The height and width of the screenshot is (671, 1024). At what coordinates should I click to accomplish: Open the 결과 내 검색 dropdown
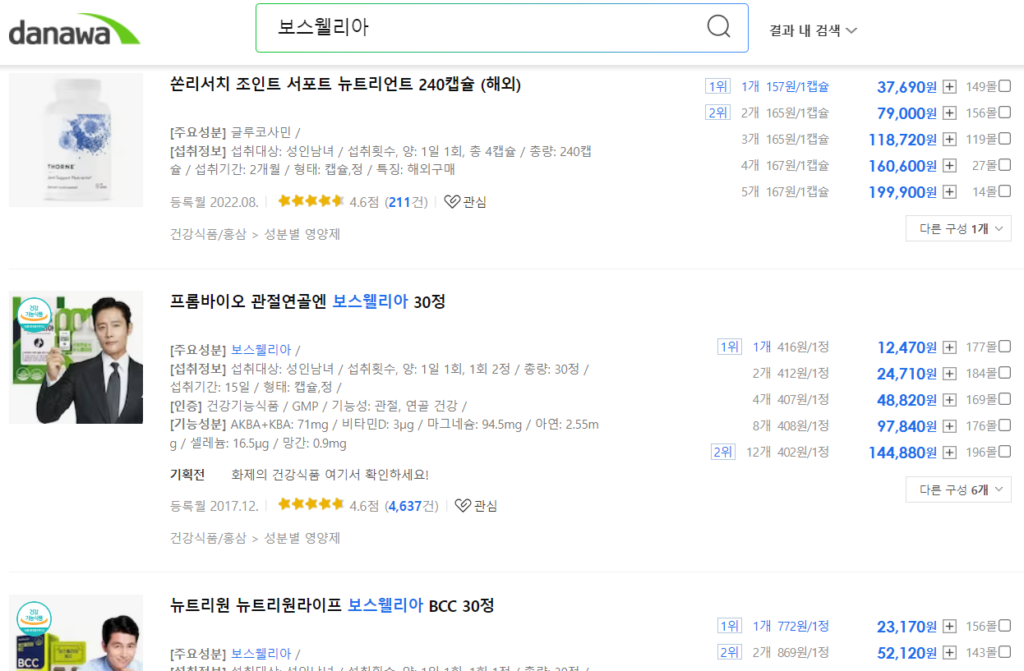tap(812, 31)
